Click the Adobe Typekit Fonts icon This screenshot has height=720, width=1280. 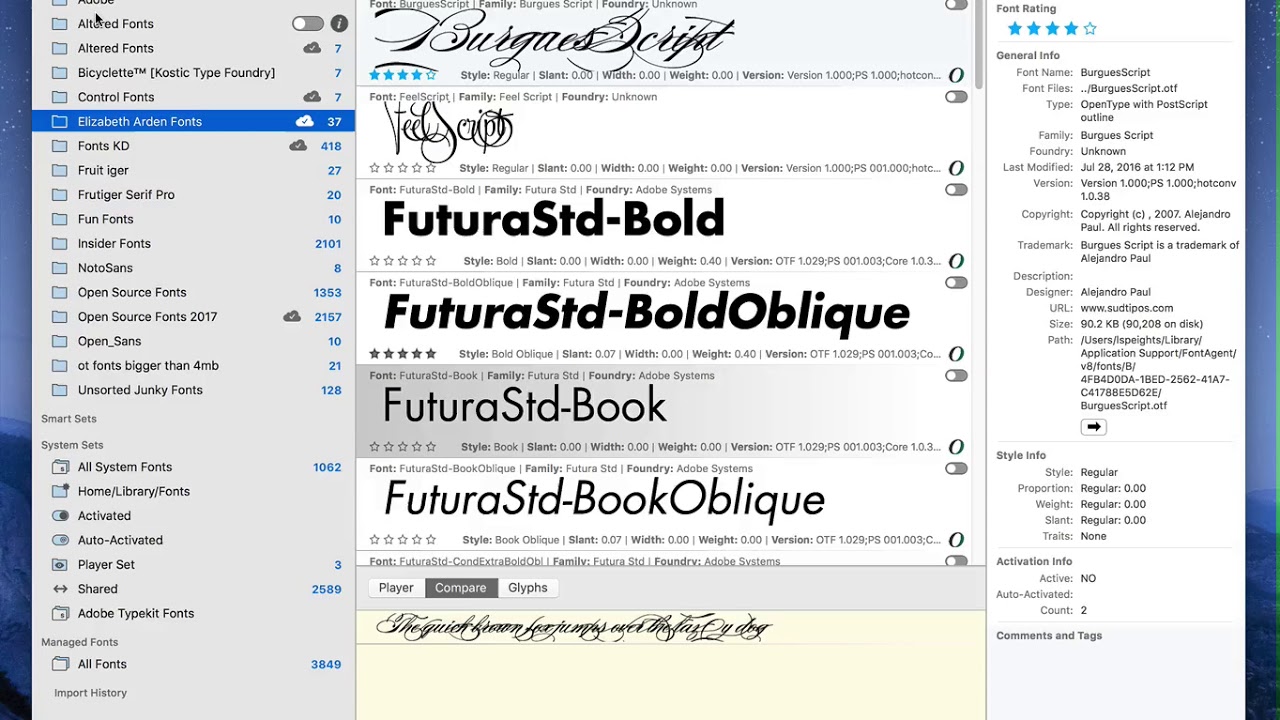pyautogui.click(x=60, y=614)
